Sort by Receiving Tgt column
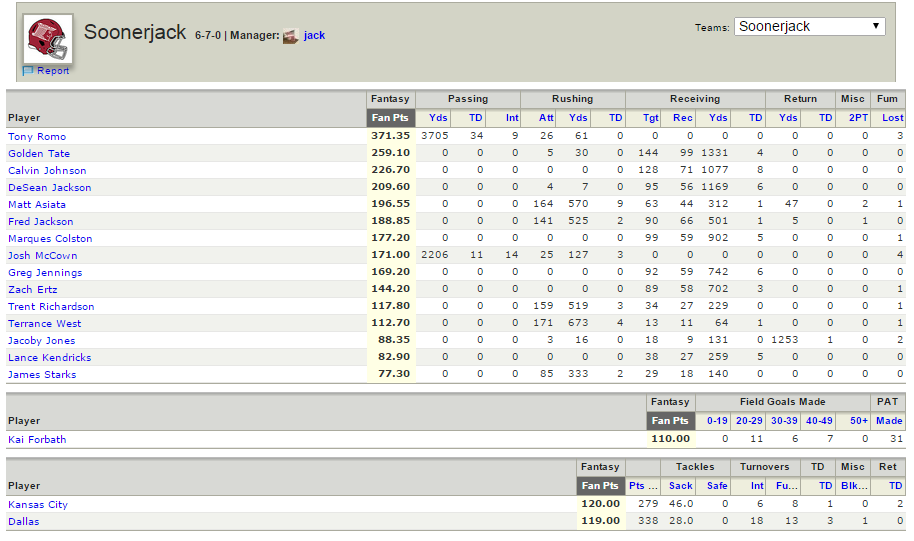Screen dimensions: 914x541 click(651, 117)
